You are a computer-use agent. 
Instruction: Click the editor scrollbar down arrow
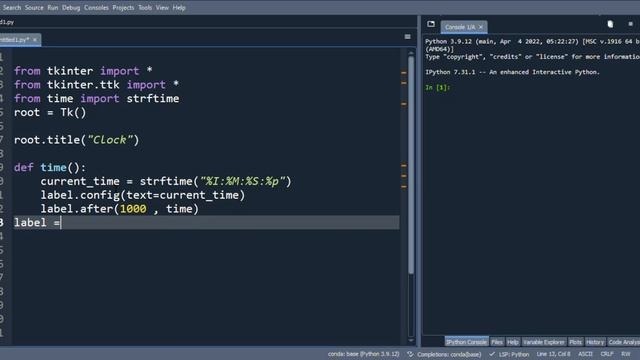coord(411,340)
